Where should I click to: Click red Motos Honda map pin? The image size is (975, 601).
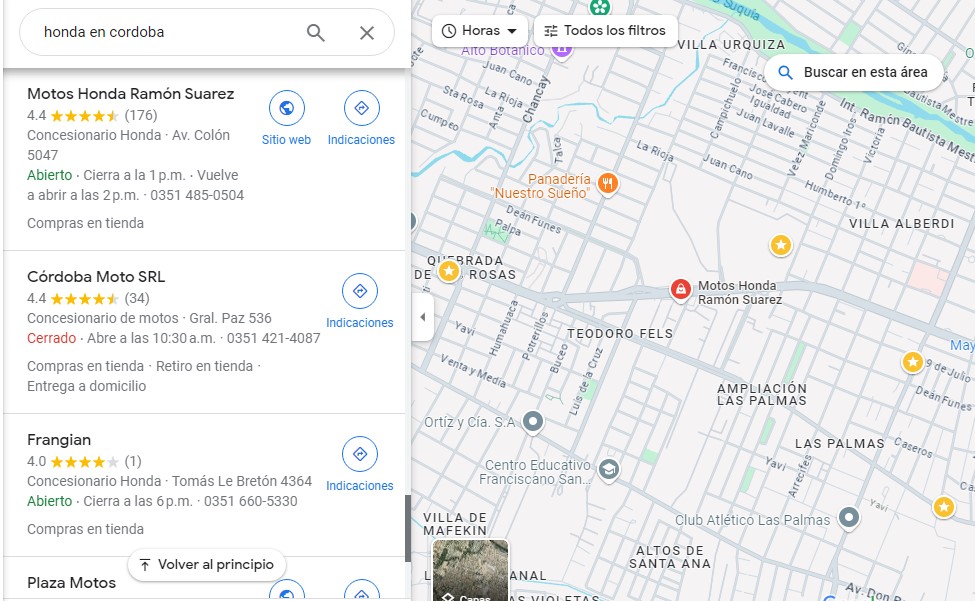click(x=680, y=290)
